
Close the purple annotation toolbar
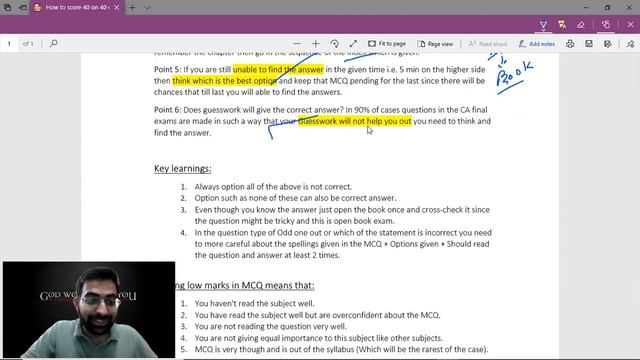[630, 25]
